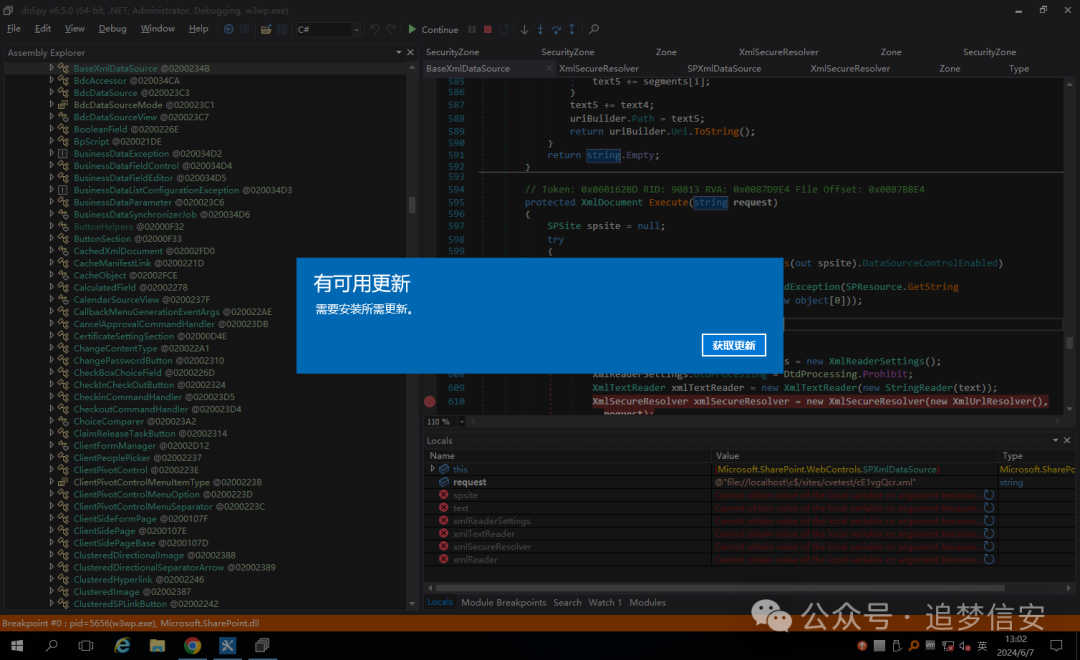Viewport: 1080px width, 660px height.
Task: Open the Help menu
Action: point(198,29)
